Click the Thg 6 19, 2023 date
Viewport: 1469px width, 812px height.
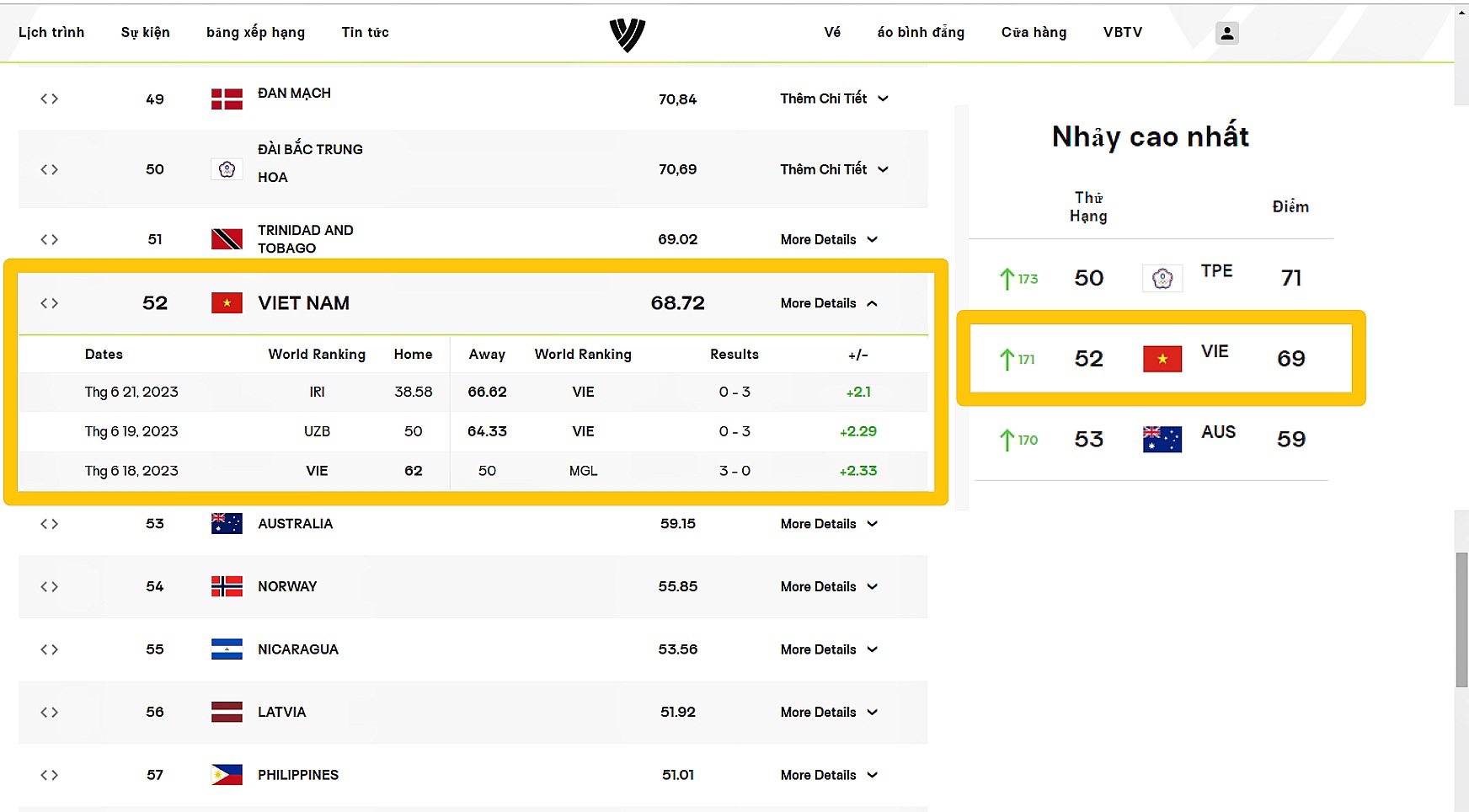tap(131, 431)
